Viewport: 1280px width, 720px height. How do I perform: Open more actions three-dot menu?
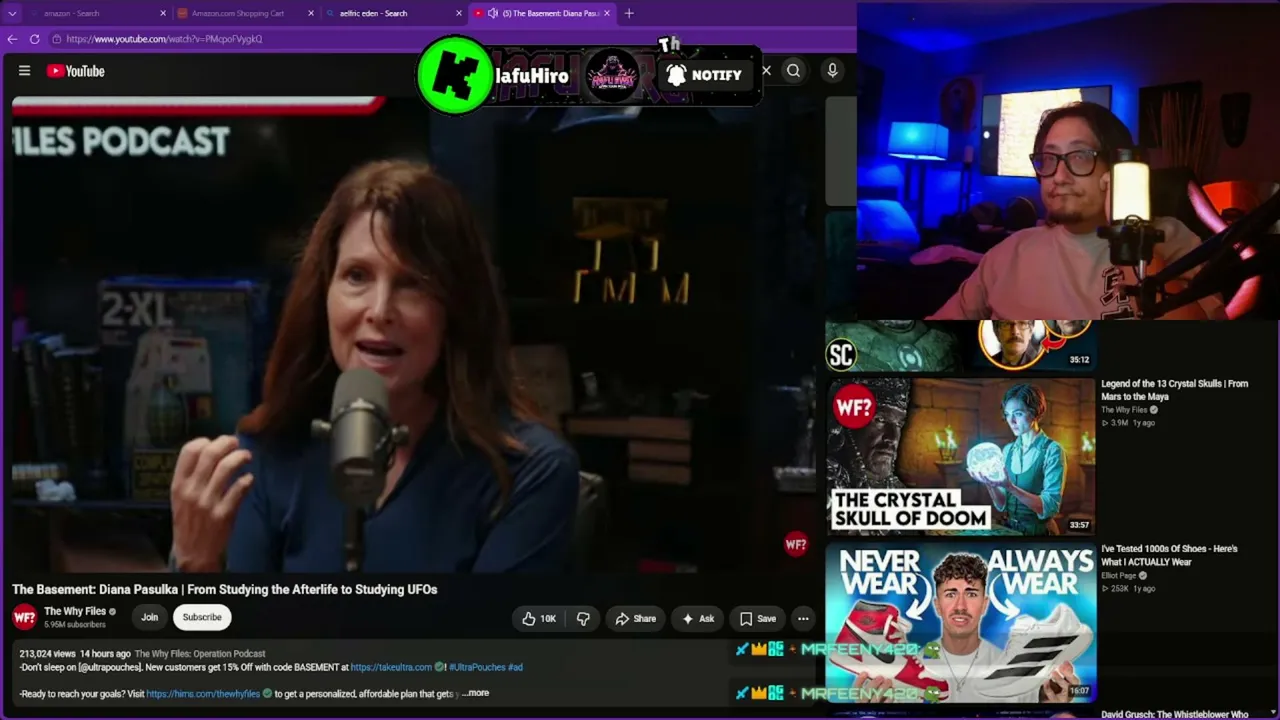click(x=803, y=619)
